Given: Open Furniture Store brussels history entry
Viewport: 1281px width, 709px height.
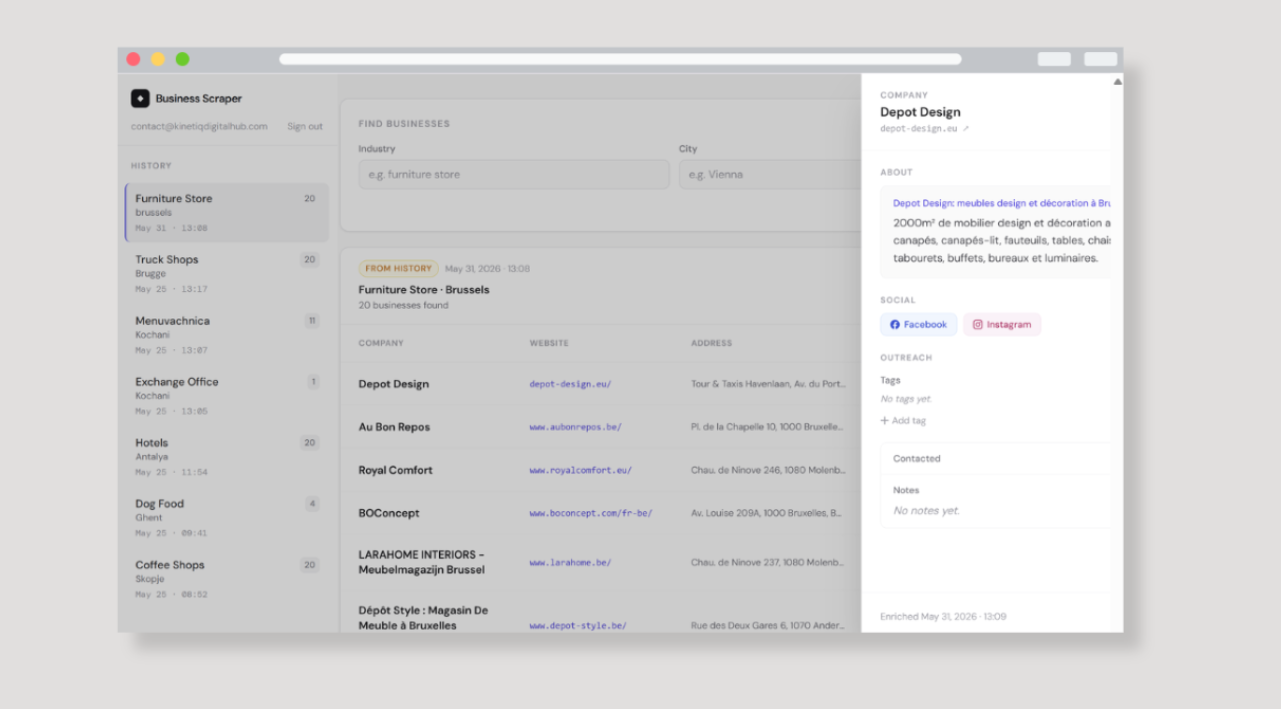Looking at the screenshot, I should [227, 212].
